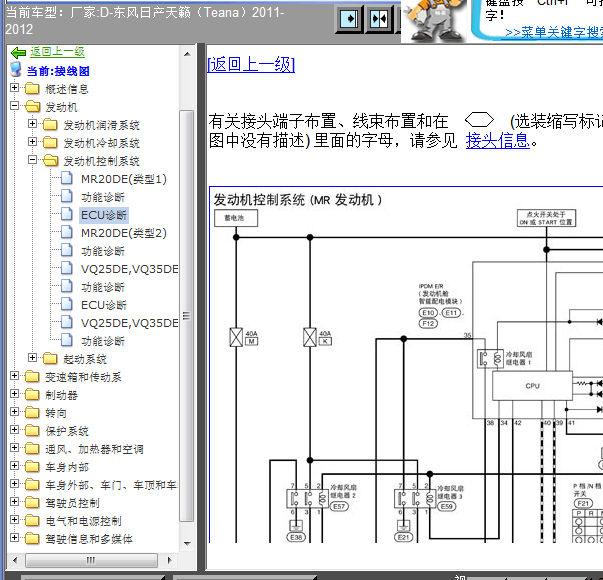Click the green back arrow icon

17,52
